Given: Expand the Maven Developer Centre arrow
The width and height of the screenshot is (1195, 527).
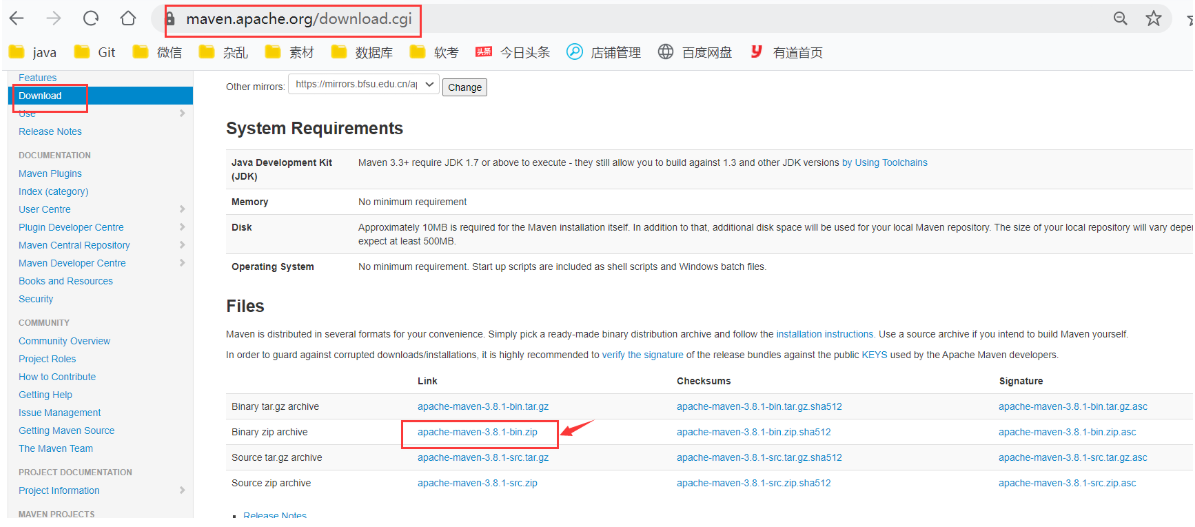Looking at the screenshot, I should (x=182, y=263).
